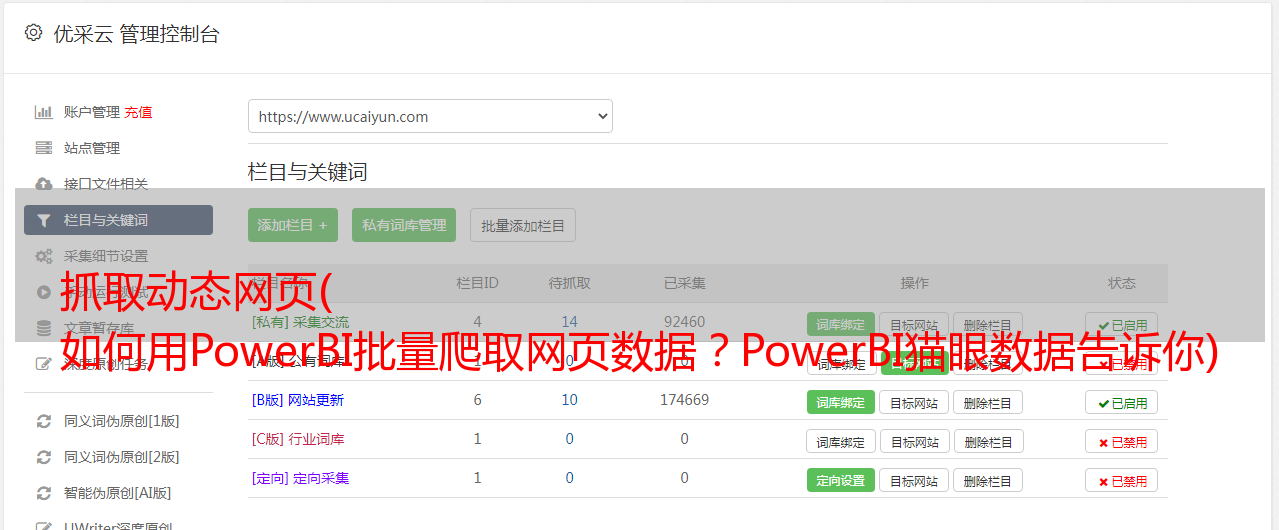
Task: Click 目标网站 in the 行业词库 row
Action: (x=914, y=441)
